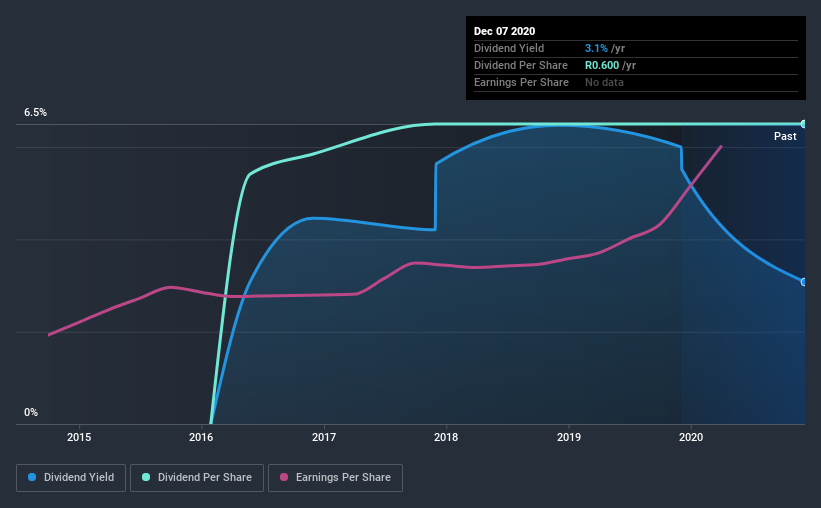Click the 2015 label on the x-axis
This screenshot has width=821, height=508.
click(79, 437)
